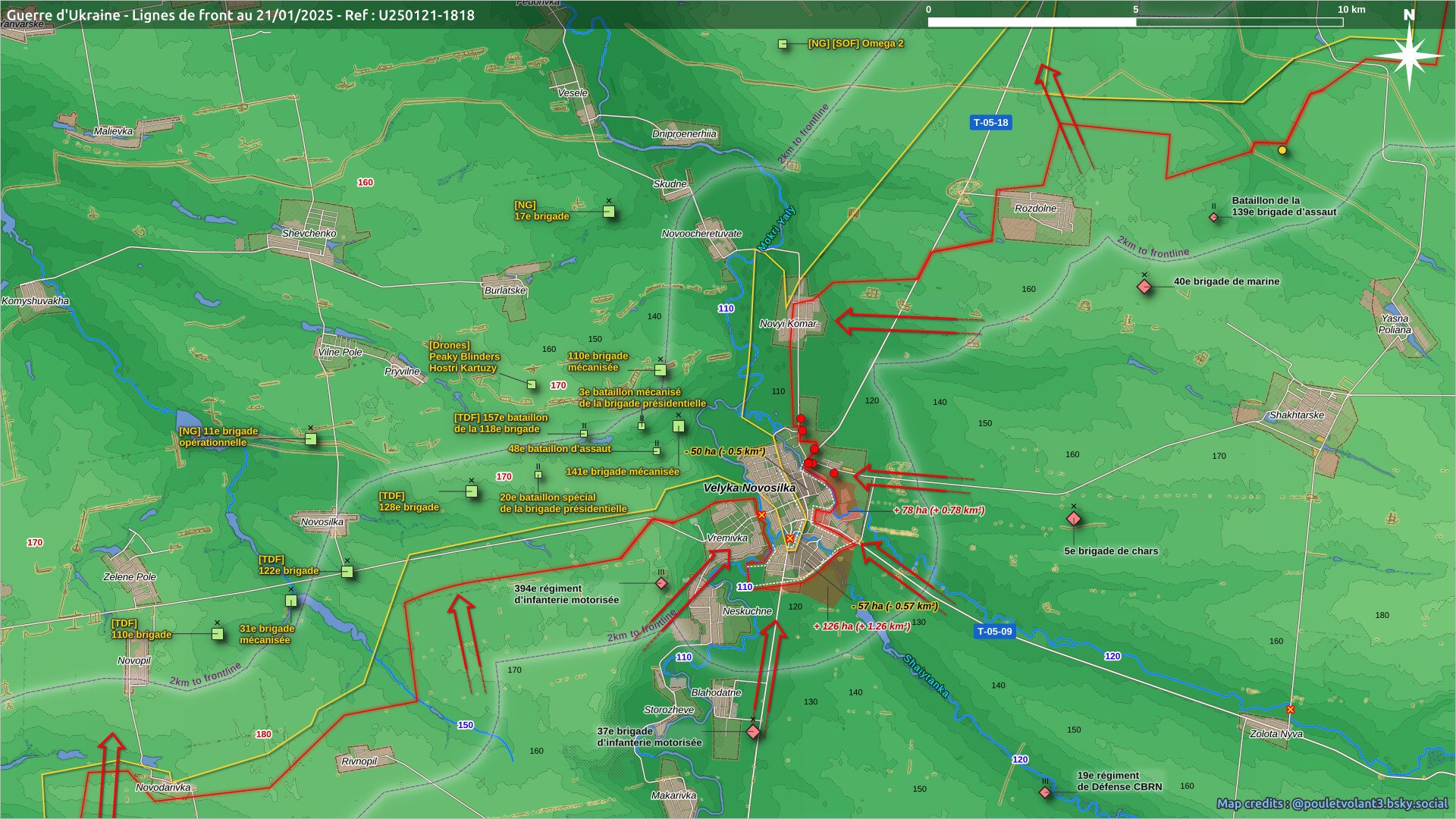Click the 5e brigade de chars diamond
The image size is (1456, 819).
(1073, 519)
